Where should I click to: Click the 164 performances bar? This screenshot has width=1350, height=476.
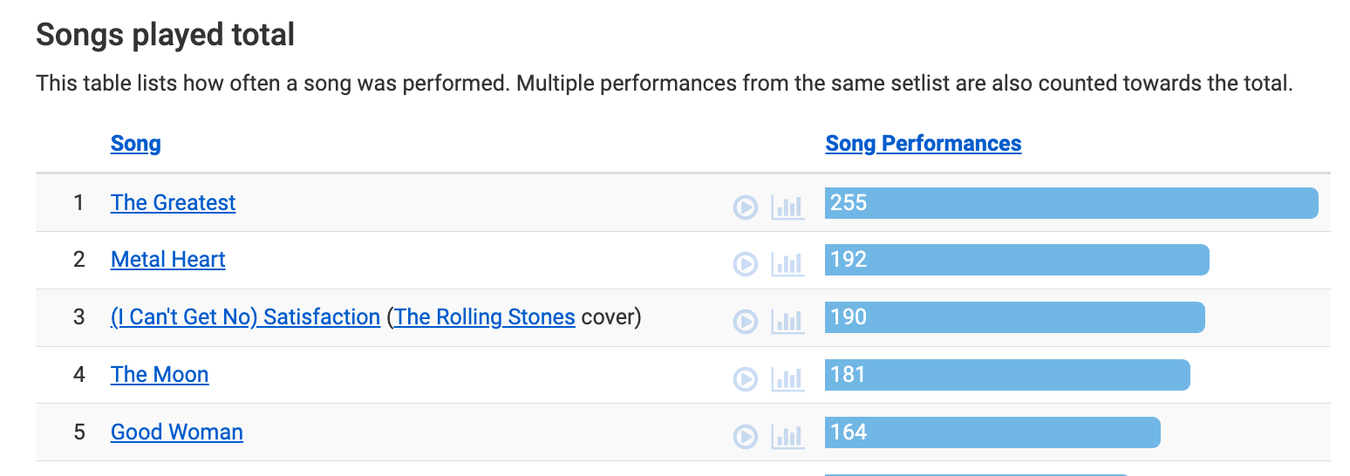(993, 433)
